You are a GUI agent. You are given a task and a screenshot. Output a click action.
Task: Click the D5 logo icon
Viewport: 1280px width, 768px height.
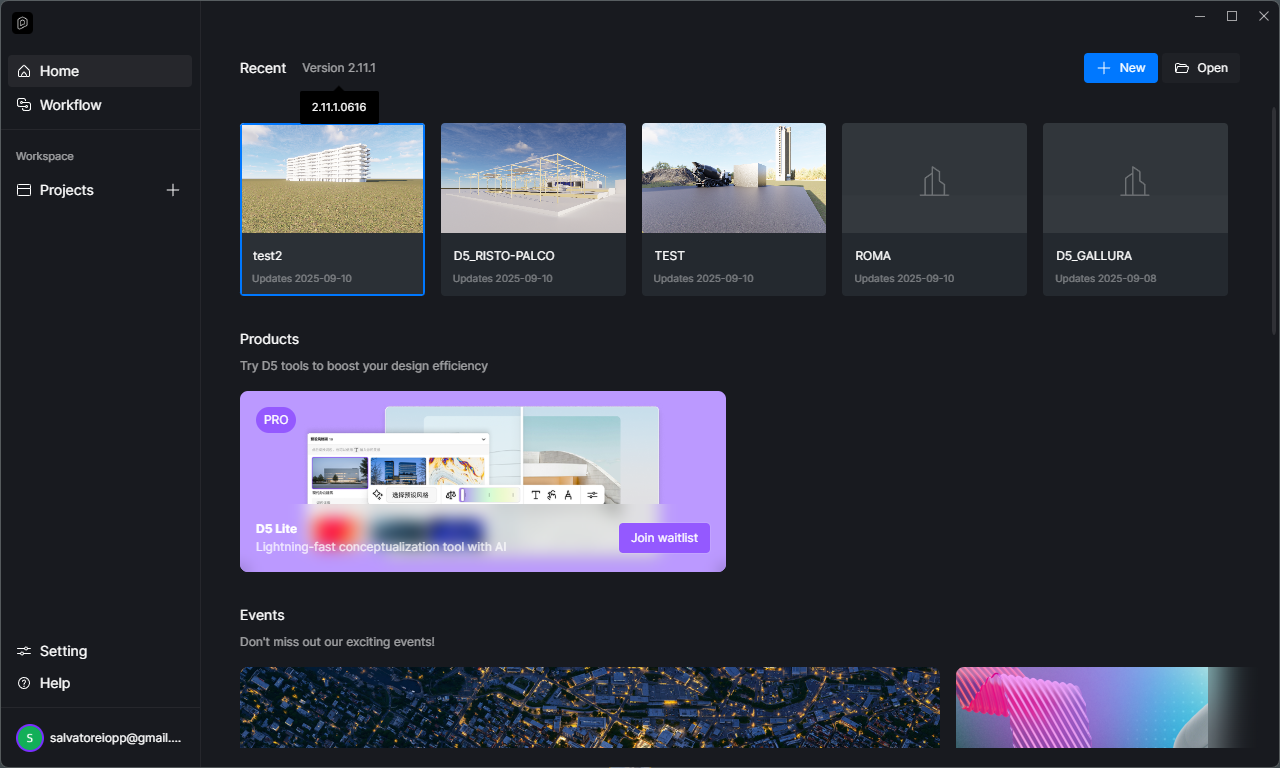point(22,23)
